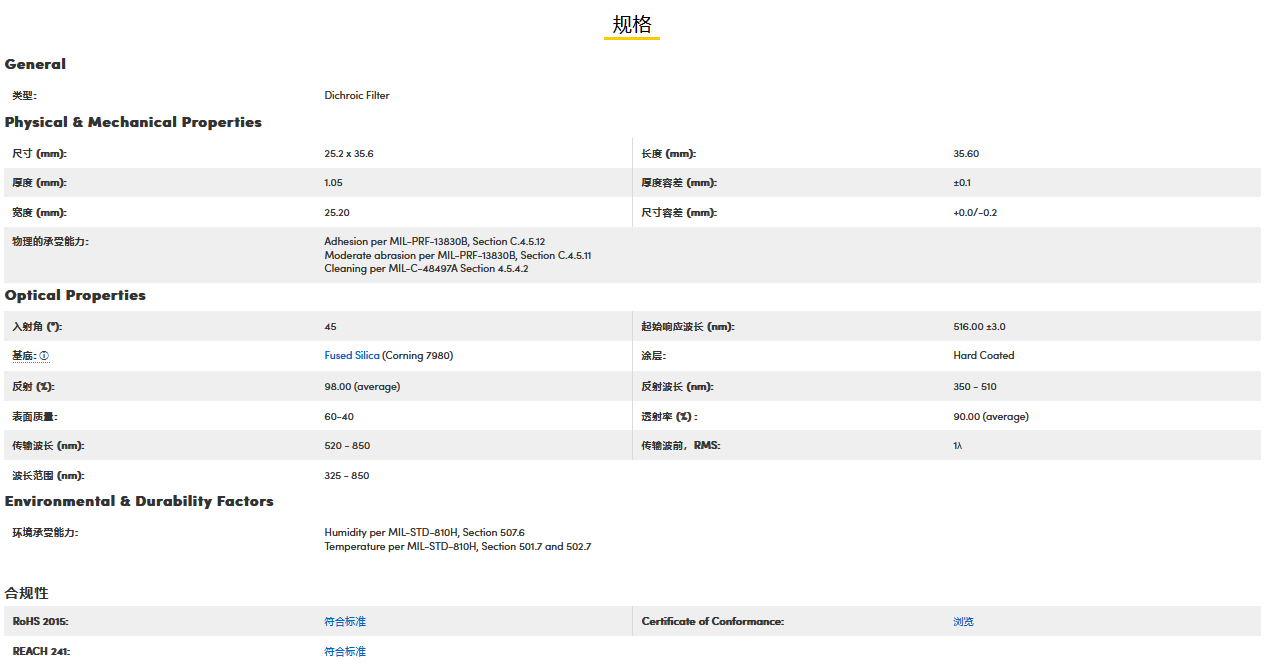Viewport: 1266px width, 671px height.
Task: Click the Adhesion per MIL-PRF-13830B line
Action: pyautogui.click(x=434, y=242)
